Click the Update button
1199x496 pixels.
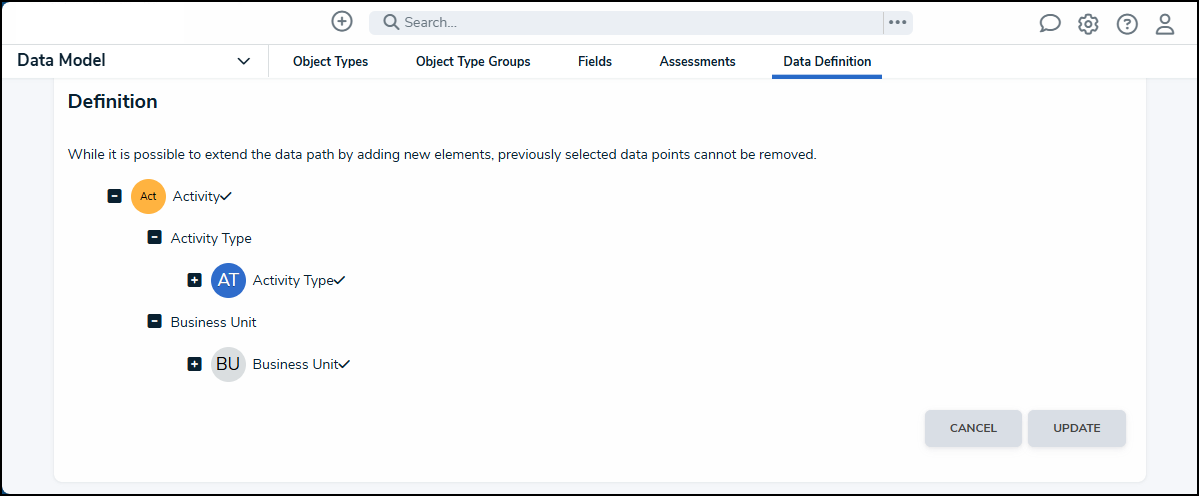point(1076,428)
